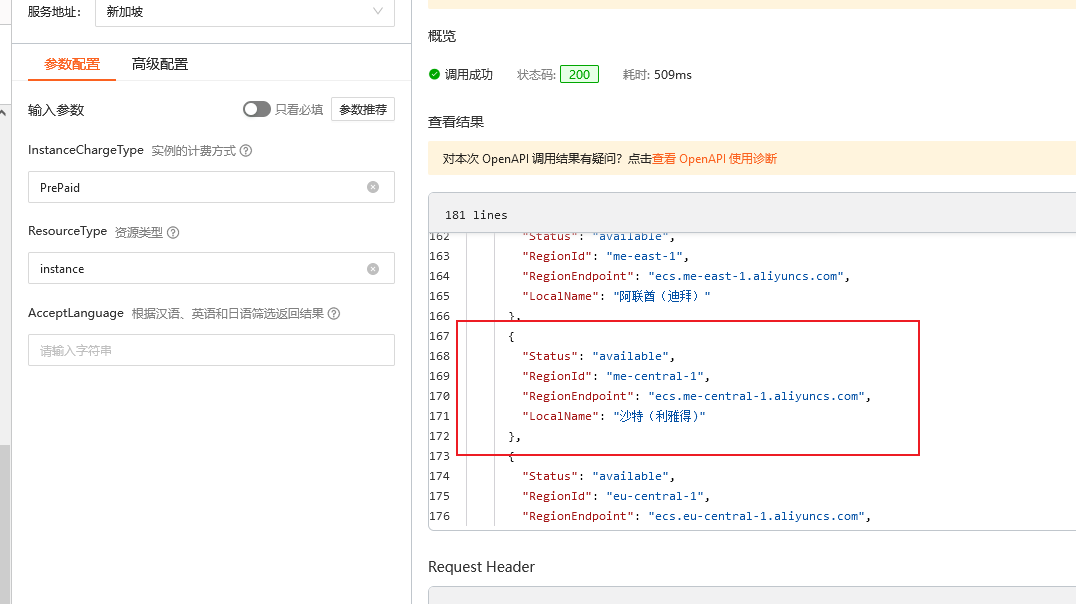Click help icon beside ResourceType 资源类型
This screenshot has height=604, width=1076.
[173, 232]
